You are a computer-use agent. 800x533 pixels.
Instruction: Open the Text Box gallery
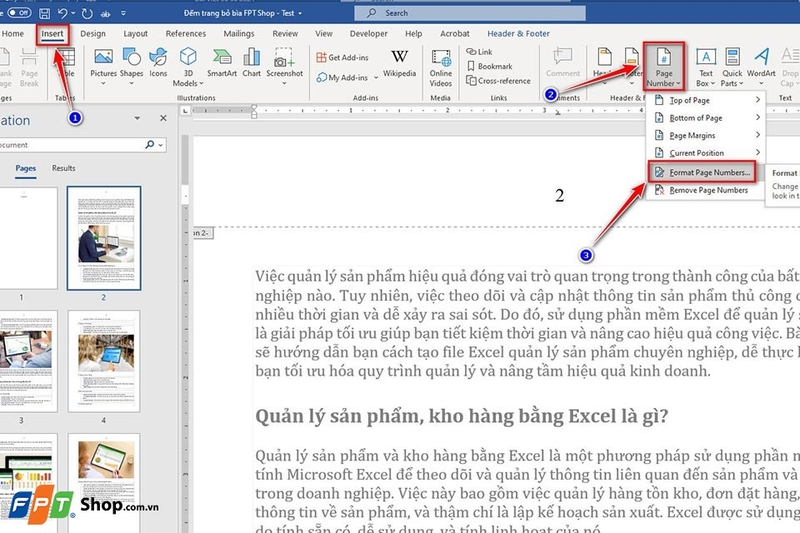[x=706, y=67]
